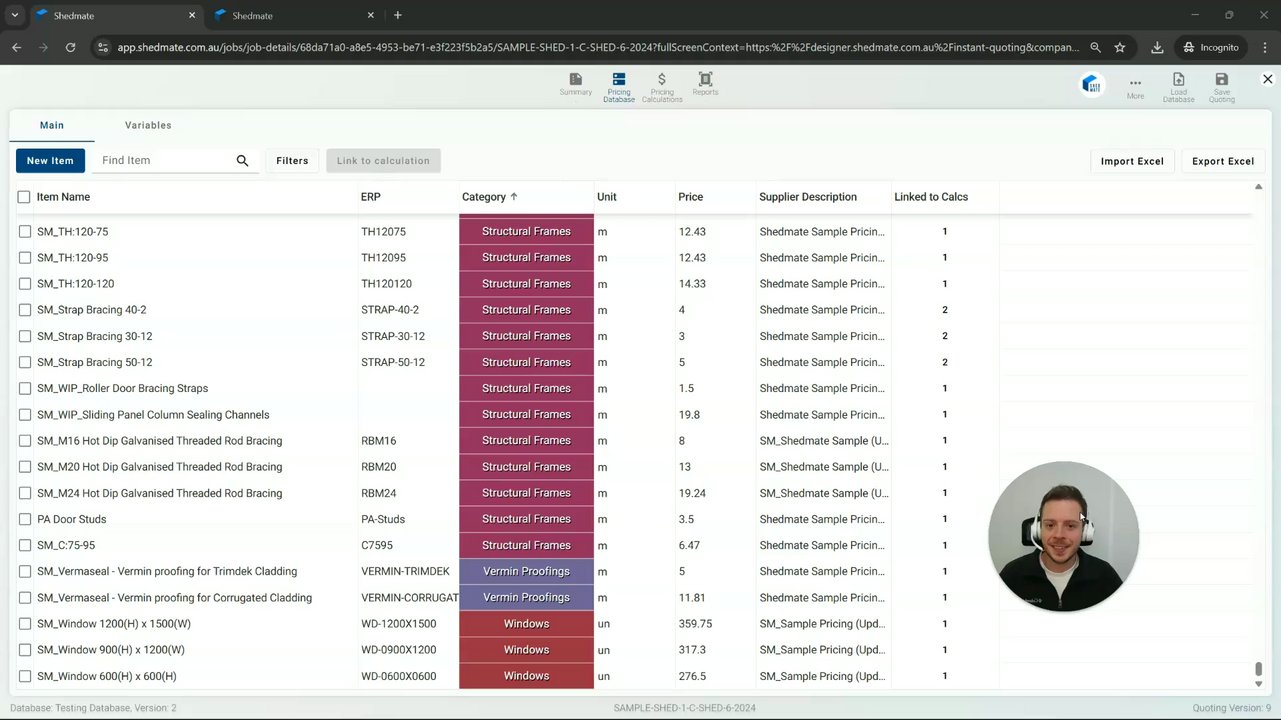
Task: Switch to the Variables tab
Action: pyautogui.click(x=148, y=125)
